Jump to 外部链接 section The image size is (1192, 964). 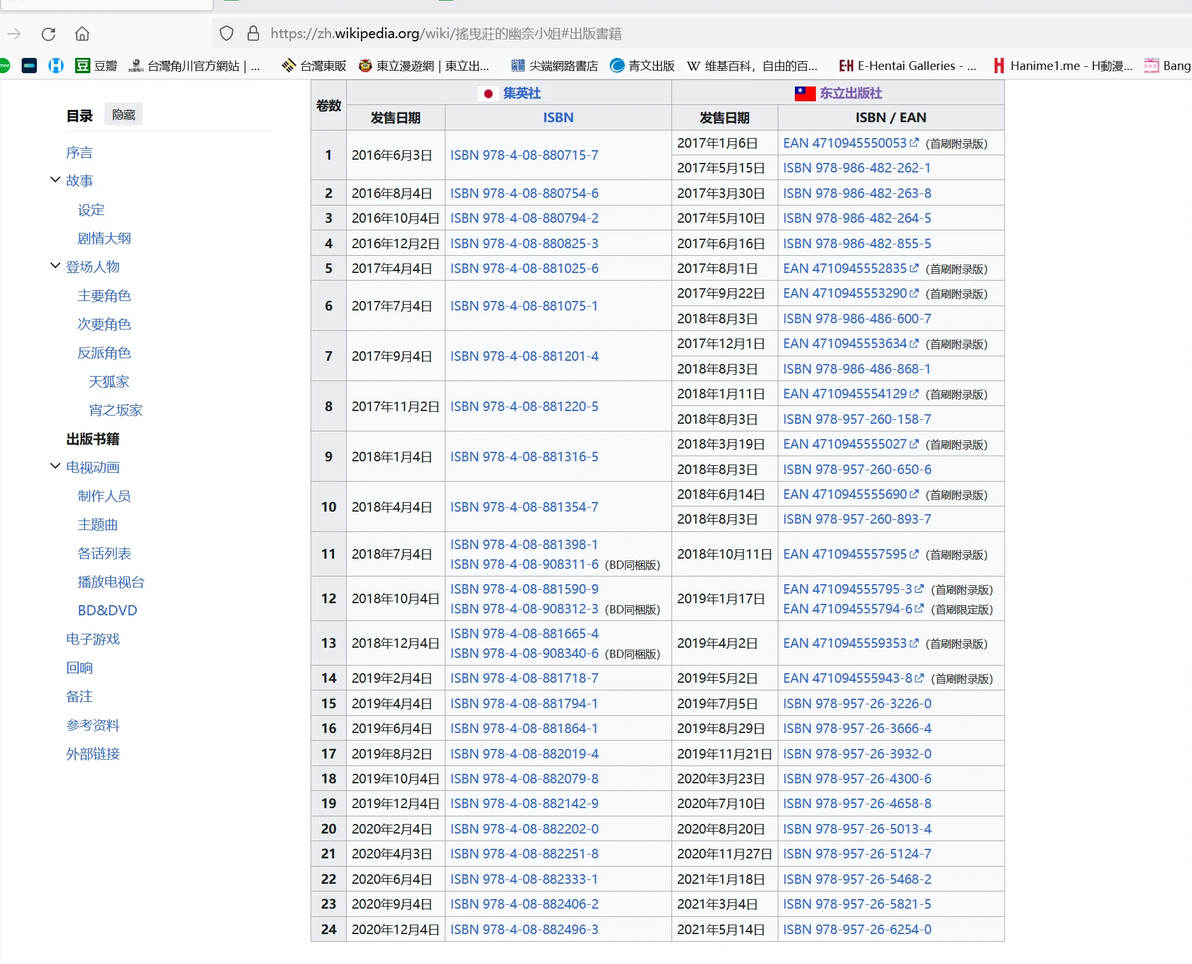pyautogui.click(x=93, y=754)
